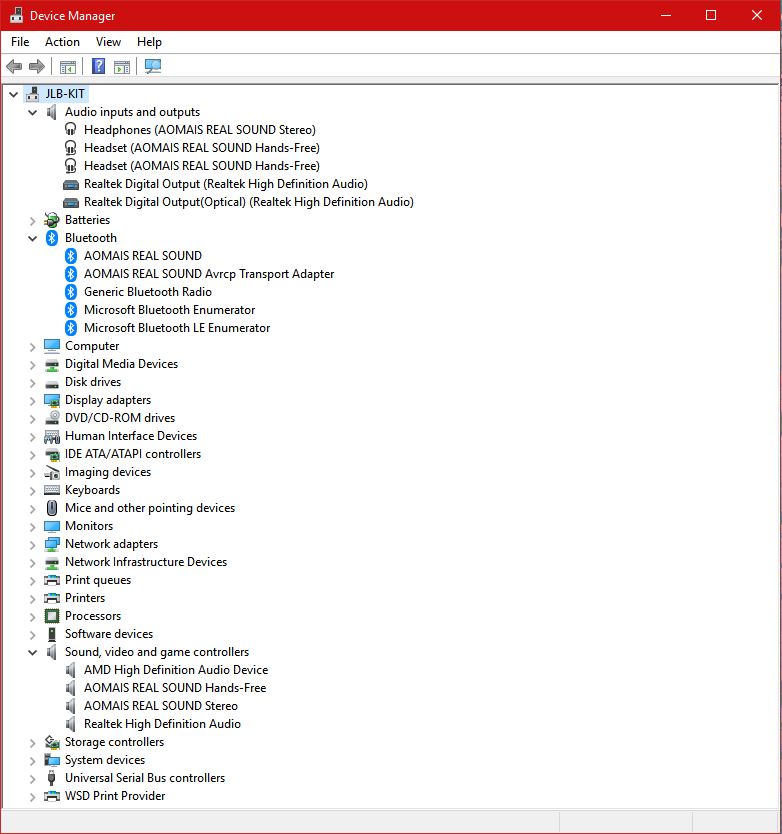Select the Digital Media Devices label
The width and height of the screenshot is (782, 834).
click(121, 364)
